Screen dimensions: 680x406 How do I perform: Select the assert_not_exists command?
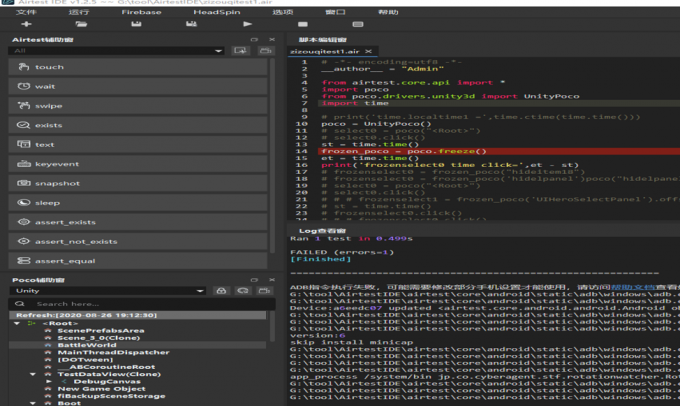click(138, 241)
